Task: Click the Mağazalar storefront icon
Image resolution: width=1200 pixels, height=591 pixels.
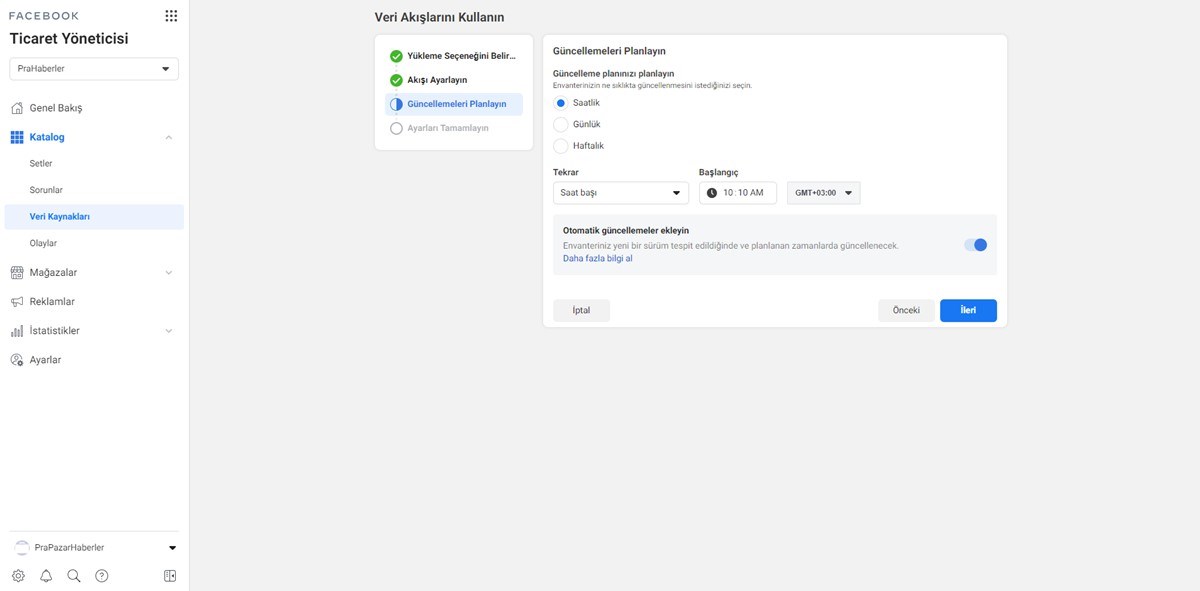Action: pos(17,272)
